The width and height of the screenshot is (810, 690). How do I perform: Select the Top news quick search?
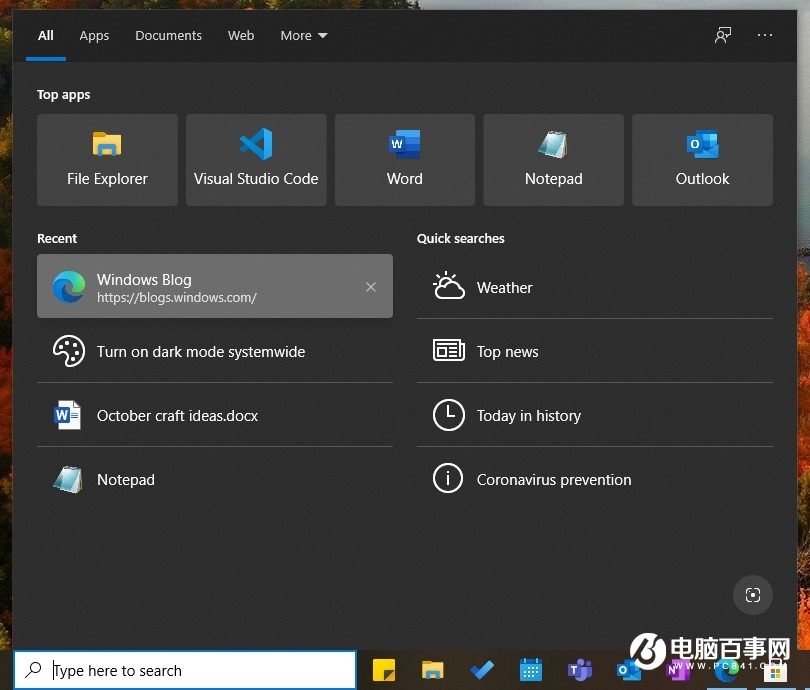tap(448, 350)
